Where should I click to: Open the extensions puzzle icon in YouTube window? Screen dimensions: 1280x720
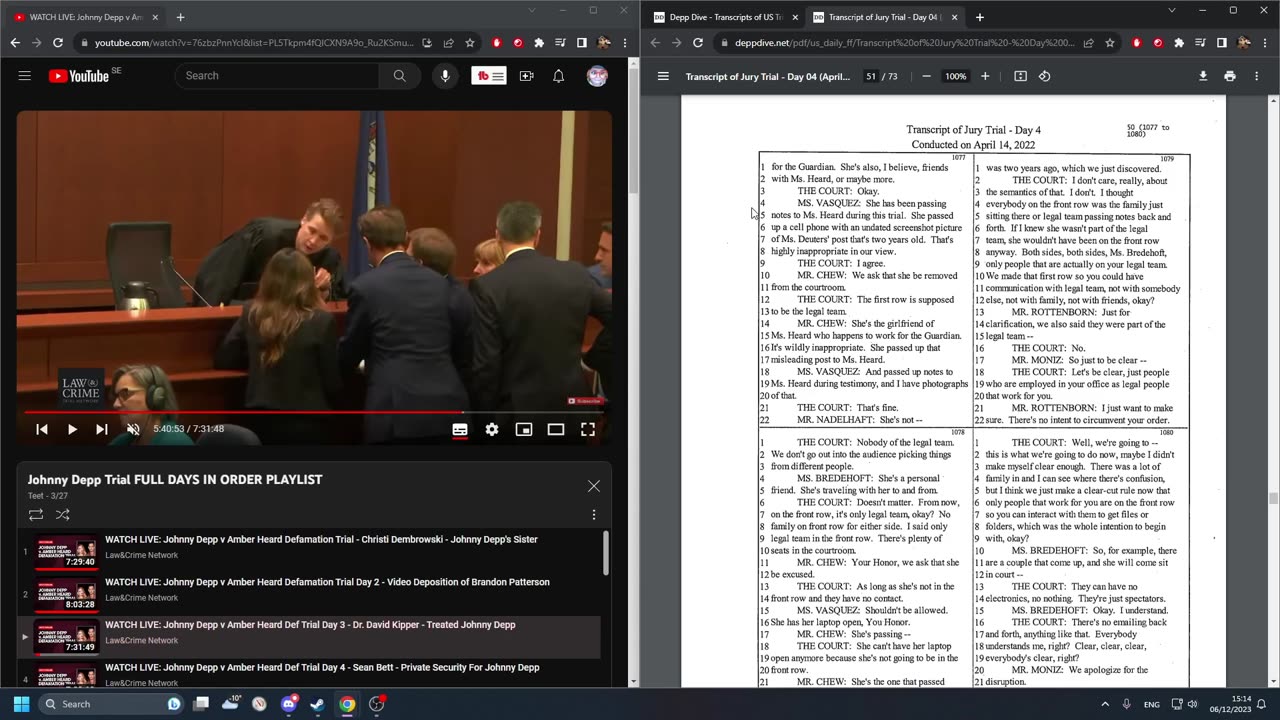tap(539, 43)
